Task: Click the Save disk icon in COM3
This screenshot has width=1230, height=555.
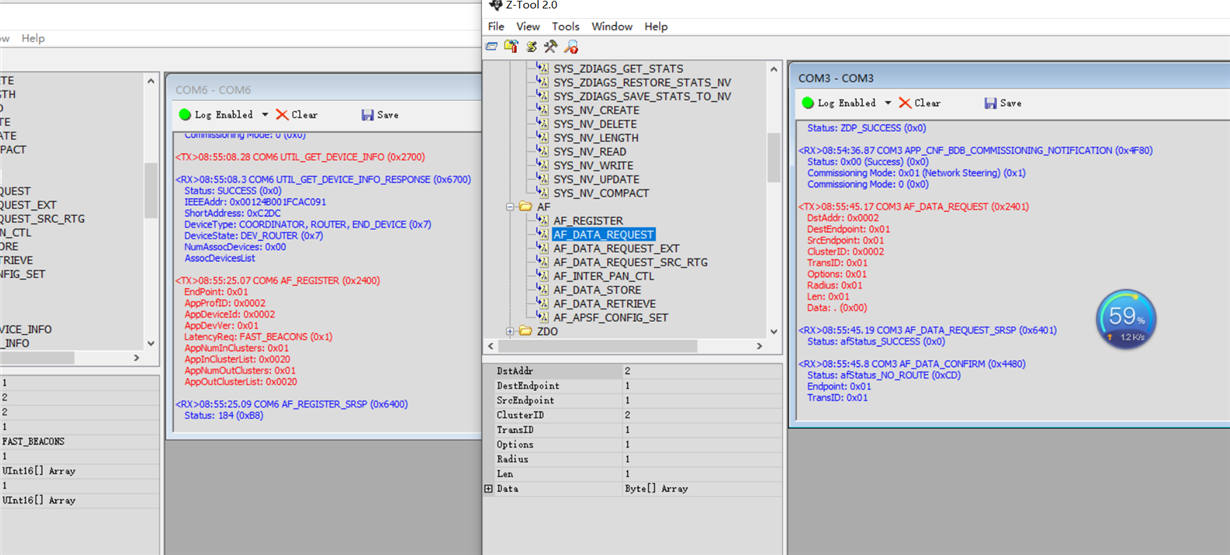Action: click(990, 103)
